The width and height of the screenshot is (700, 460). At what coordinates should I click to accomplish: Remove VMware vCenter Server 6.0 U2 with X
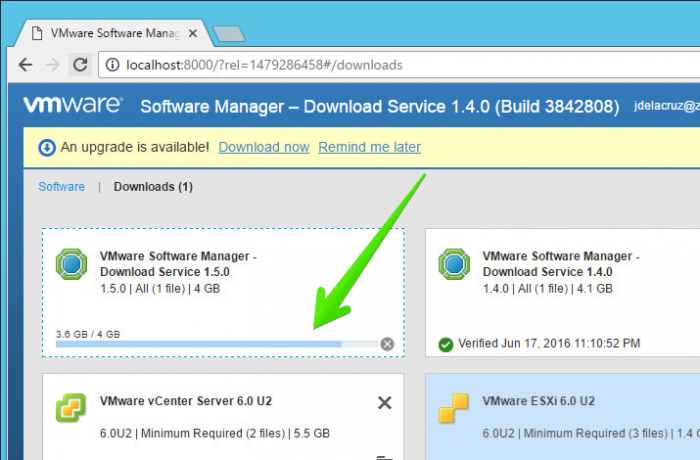[384, 403]
